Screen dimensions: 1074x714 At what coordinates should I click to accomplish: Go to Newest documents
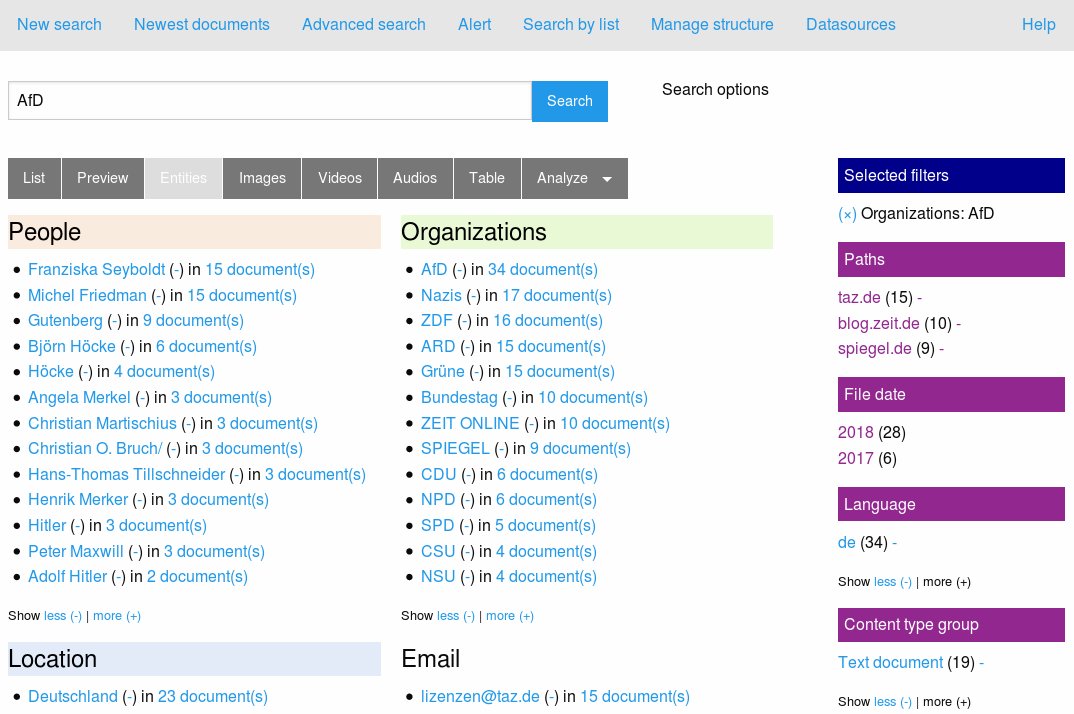coord(201,24)
